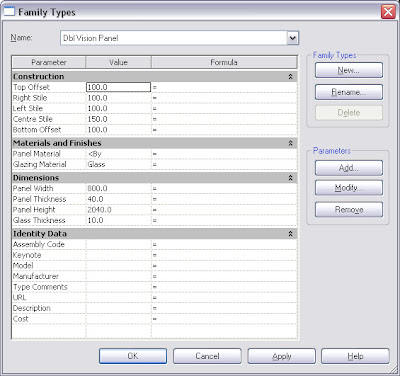Select the Centre Stile value 150.0
The height and width of the screenshot is (376, 400).
(118, 119)
